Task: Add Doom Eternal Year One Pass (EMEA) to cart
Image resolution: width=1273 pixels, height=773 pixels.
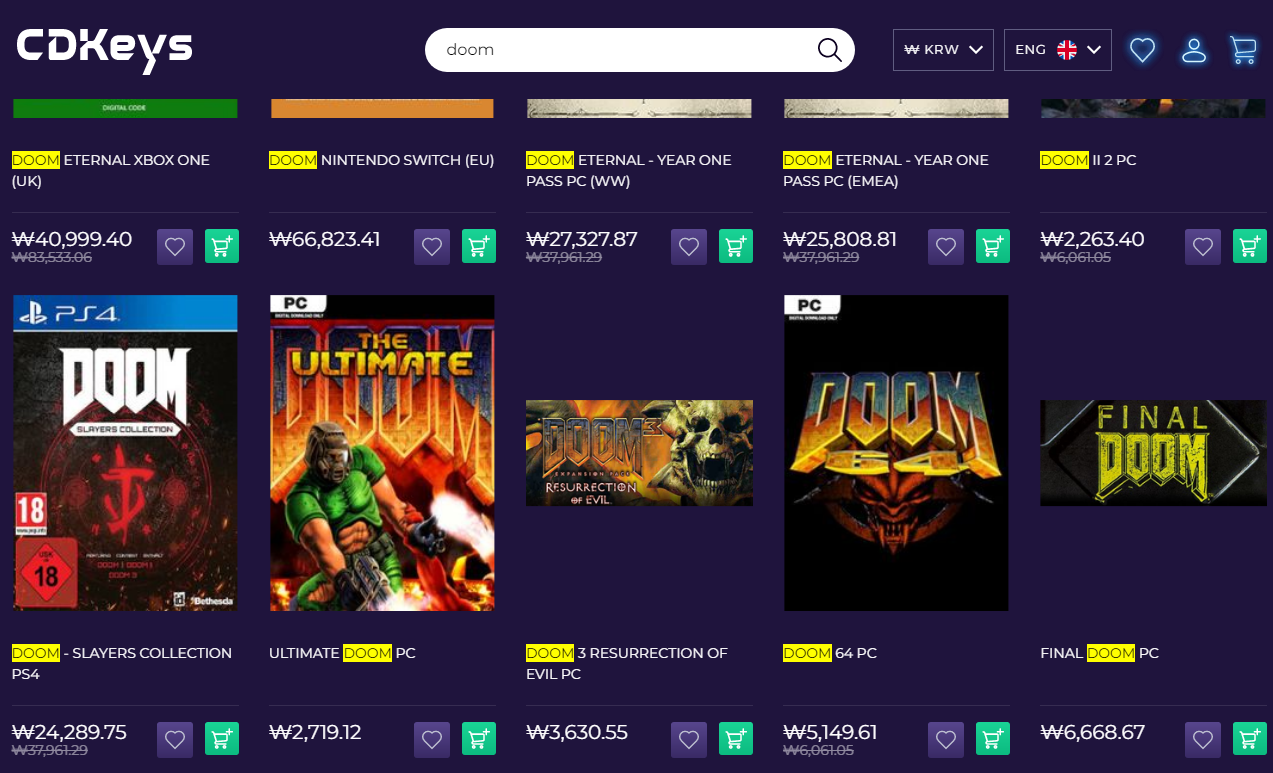Action: (x=993, y=246)
